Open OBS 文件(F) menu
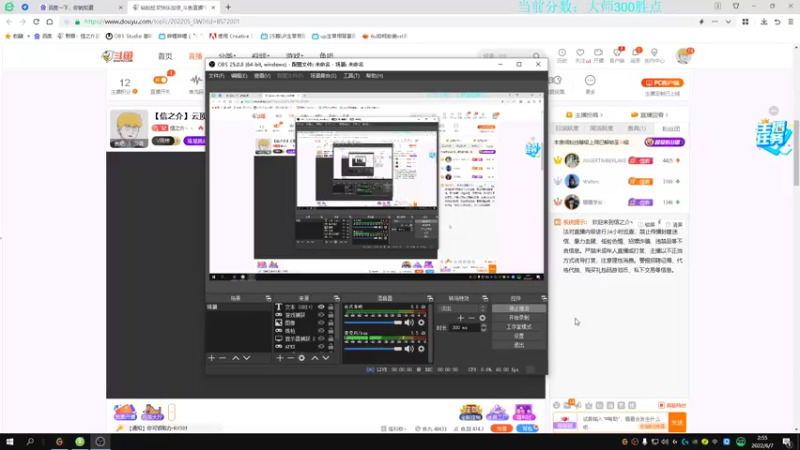Viewport: 800px width, 450px height. (216, 76)
